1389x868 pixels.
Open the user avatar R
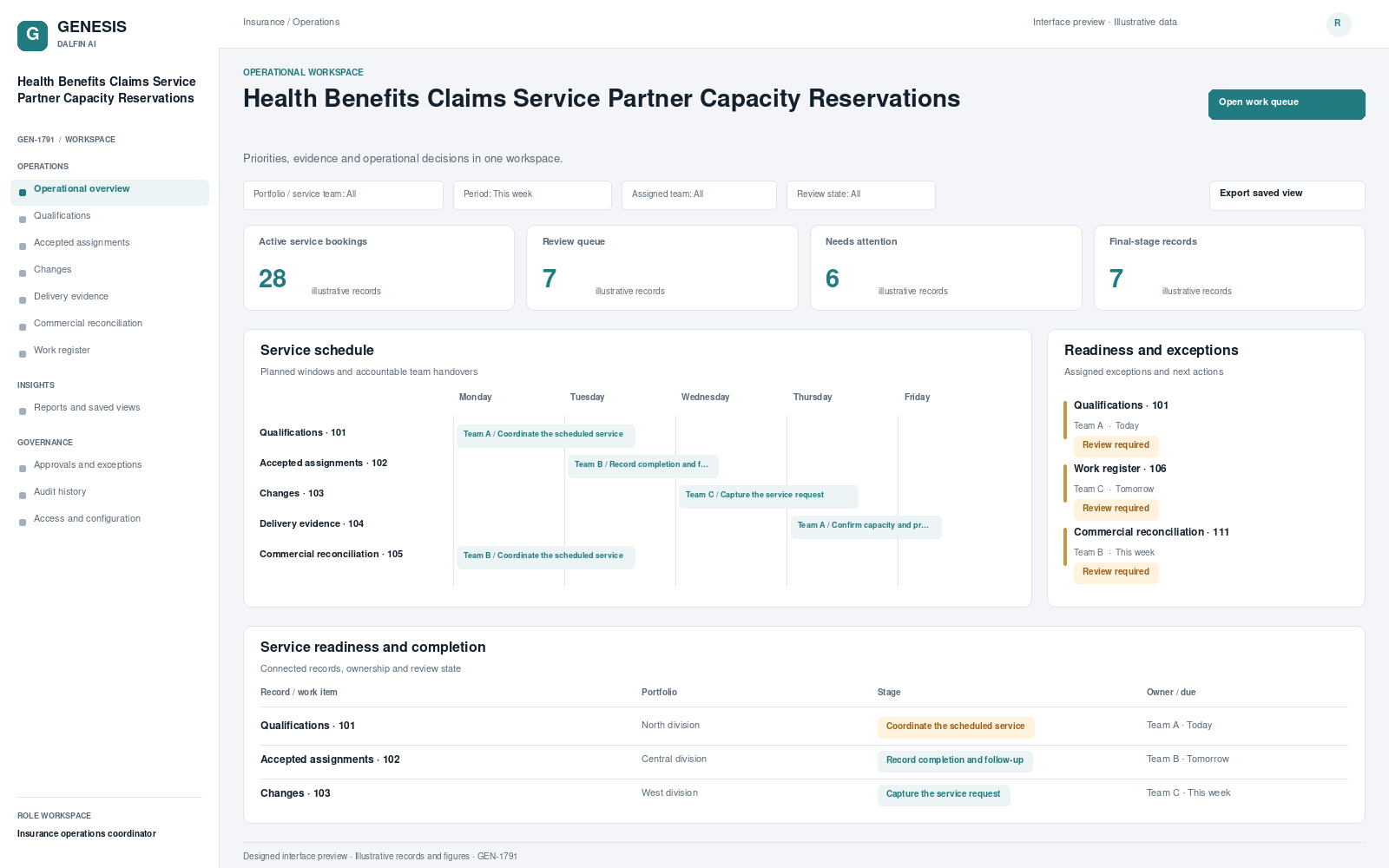point(1339,24)
